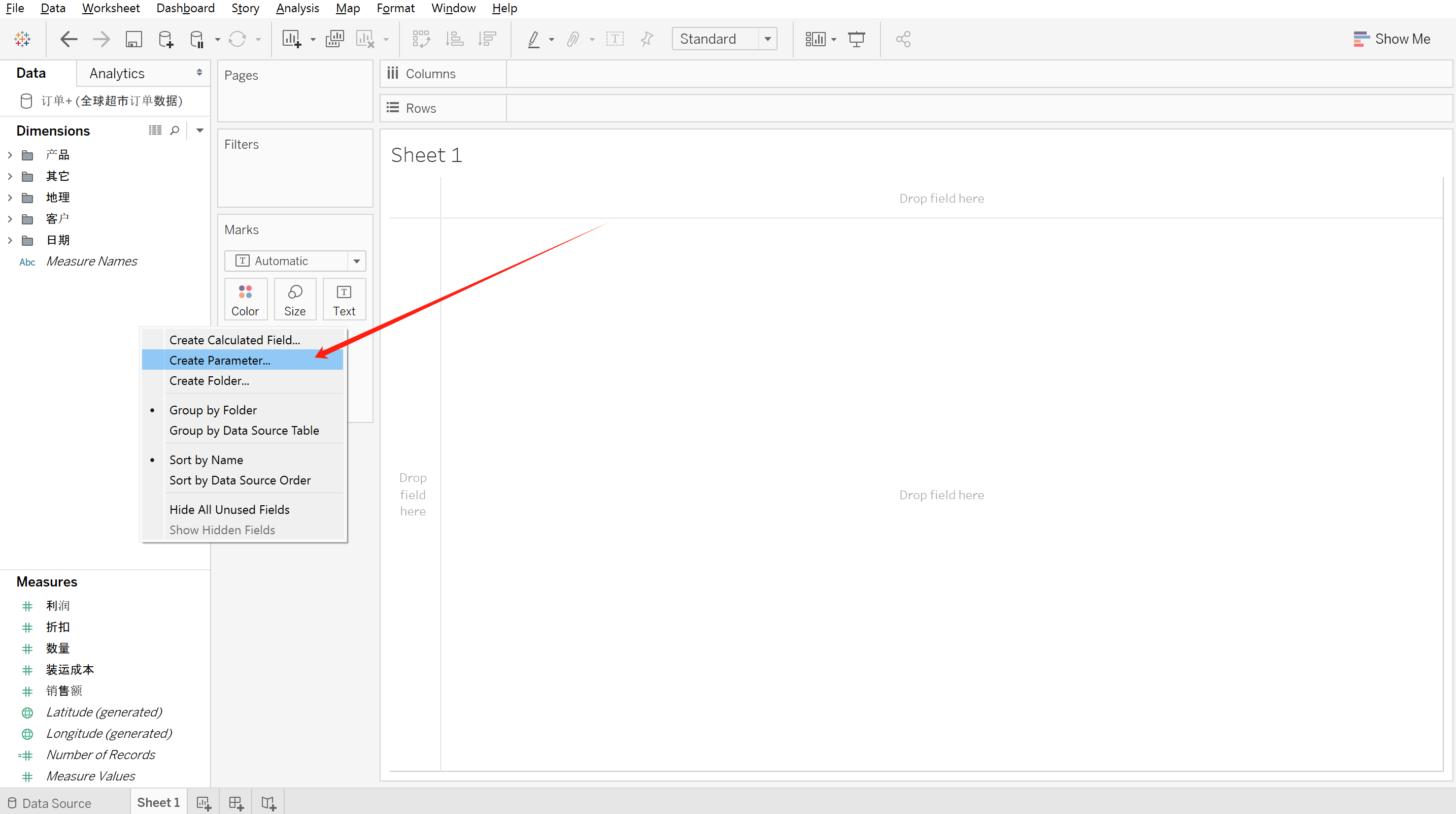Select Group by Data Source Table option
Image resolution: width=1456 pixels, height=814 pixels.
pyautogui.click(x=244, y=431)
